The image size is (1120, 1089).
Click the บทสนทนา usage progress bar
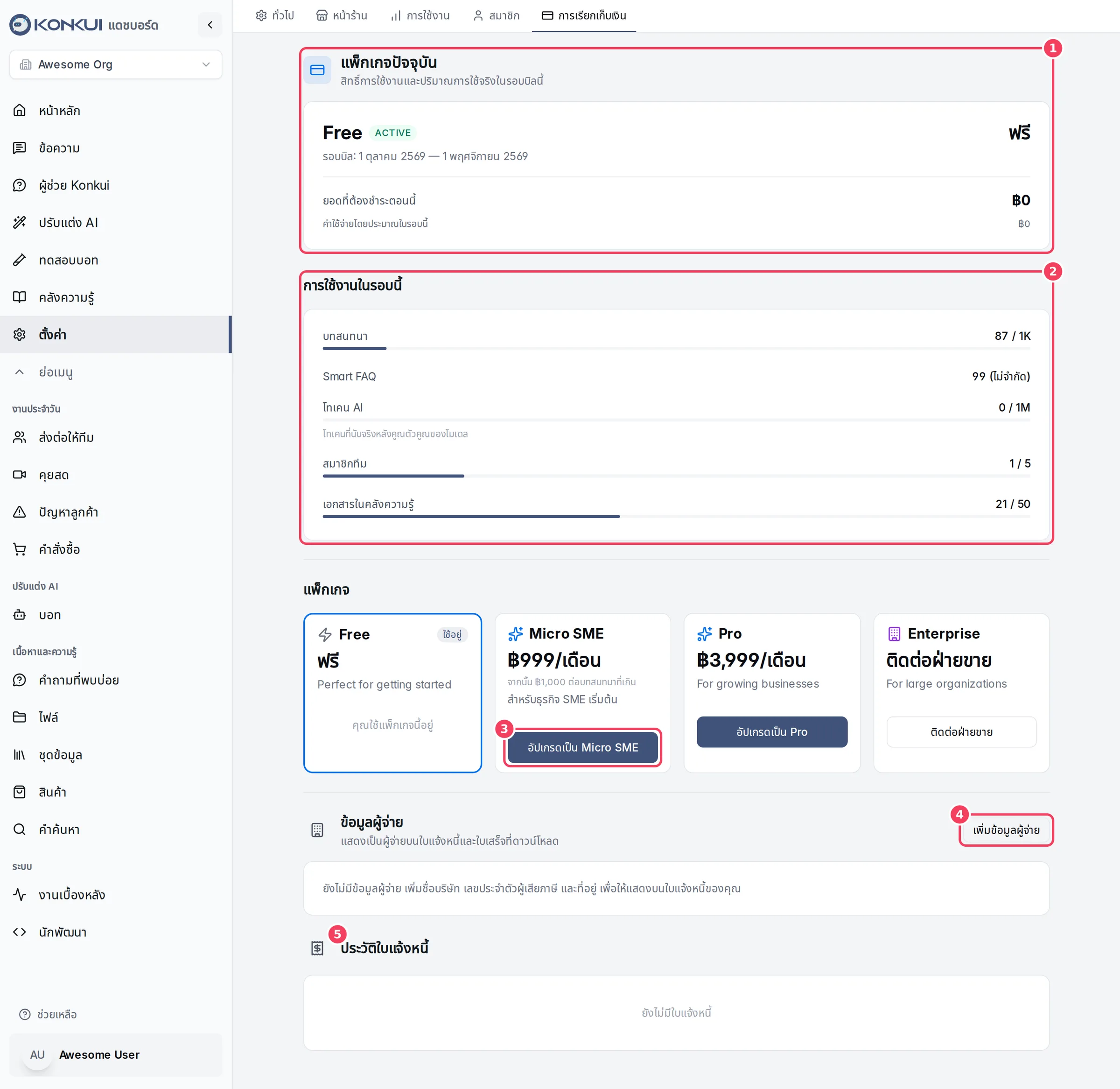coord(676,348)
